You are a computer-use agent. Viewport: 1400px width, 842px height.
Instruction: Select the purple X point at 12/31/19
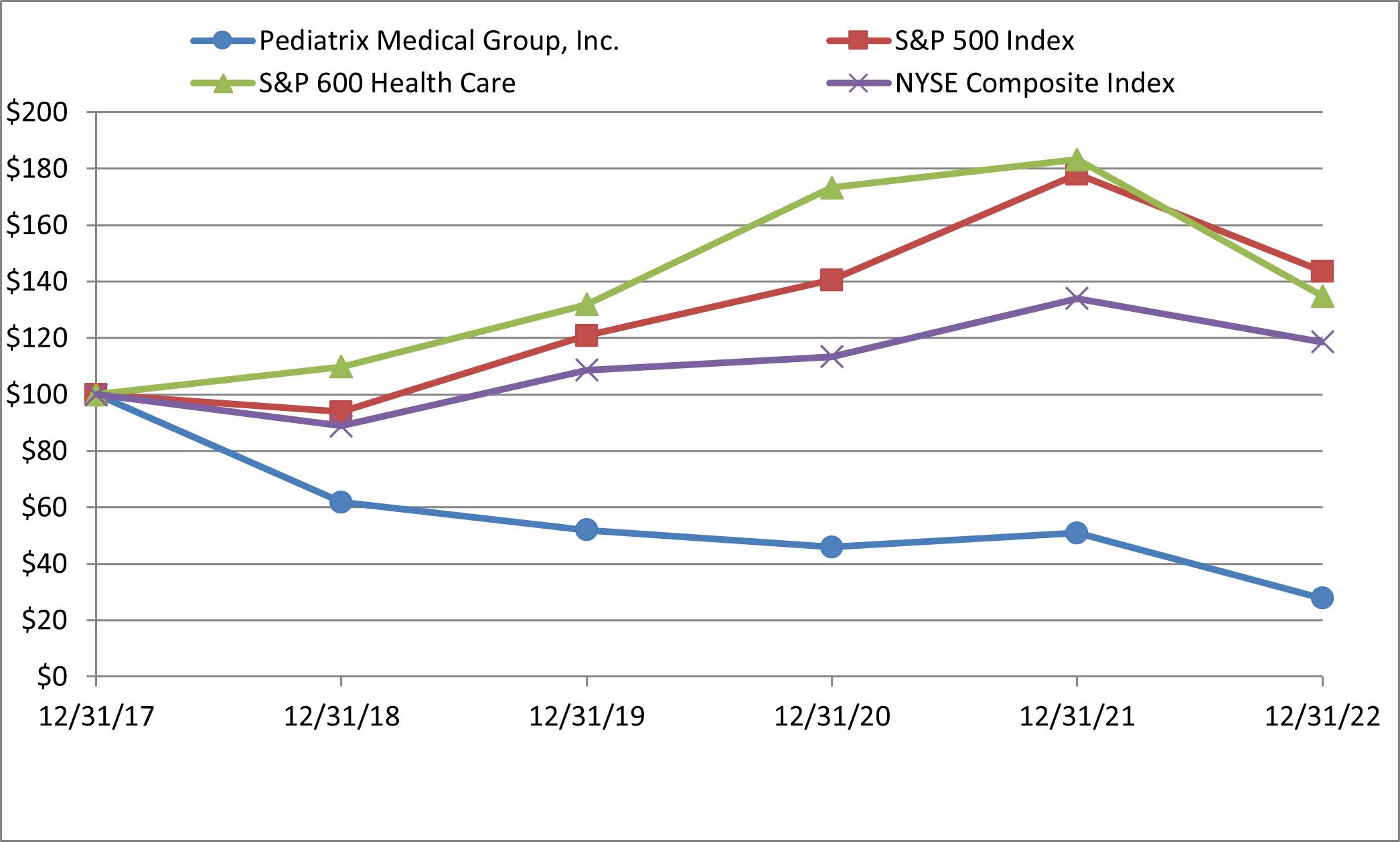point(587,369)
